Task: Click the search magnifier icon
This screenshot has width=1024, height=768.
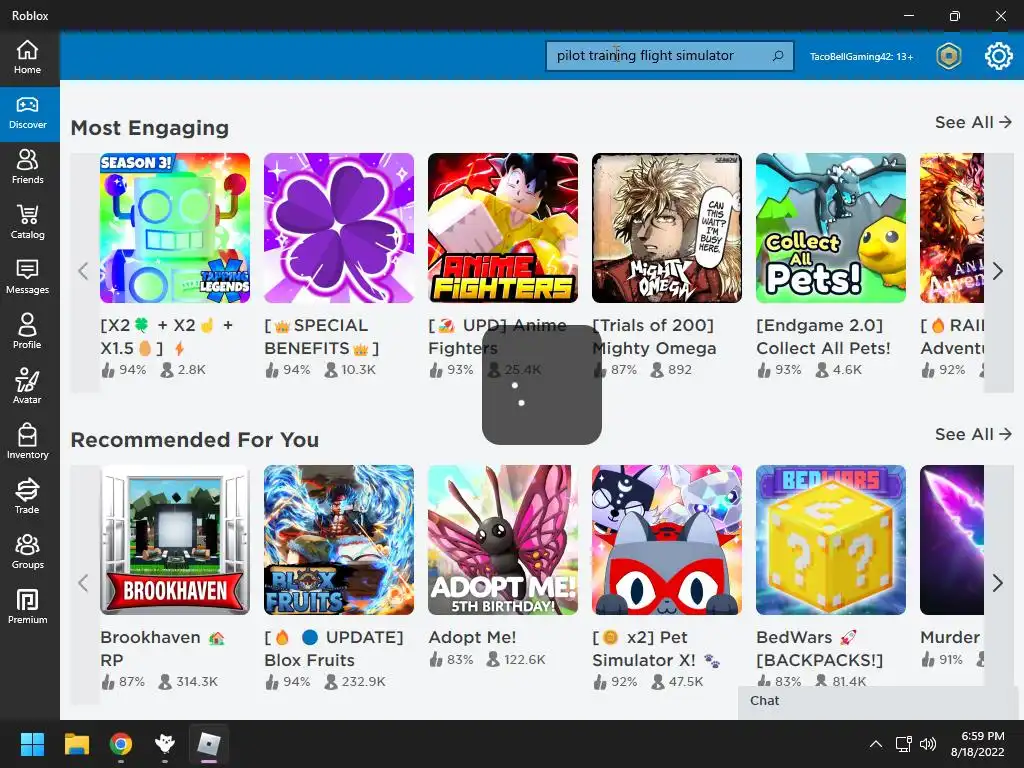Action: (x=778, y=56)
